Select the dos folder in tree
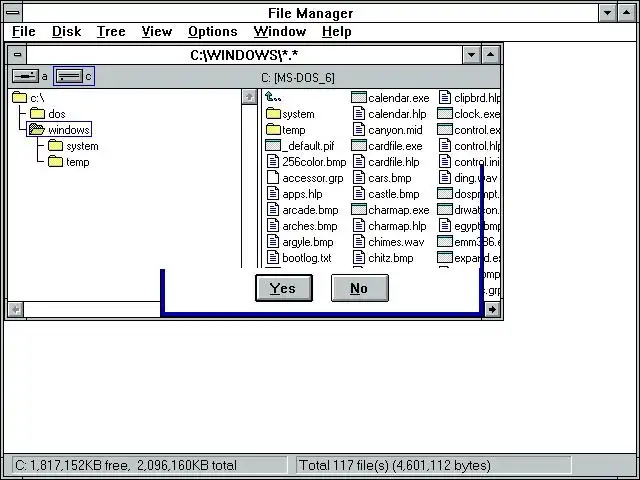The width and height of the screenshot is (640, 480). 47,113
